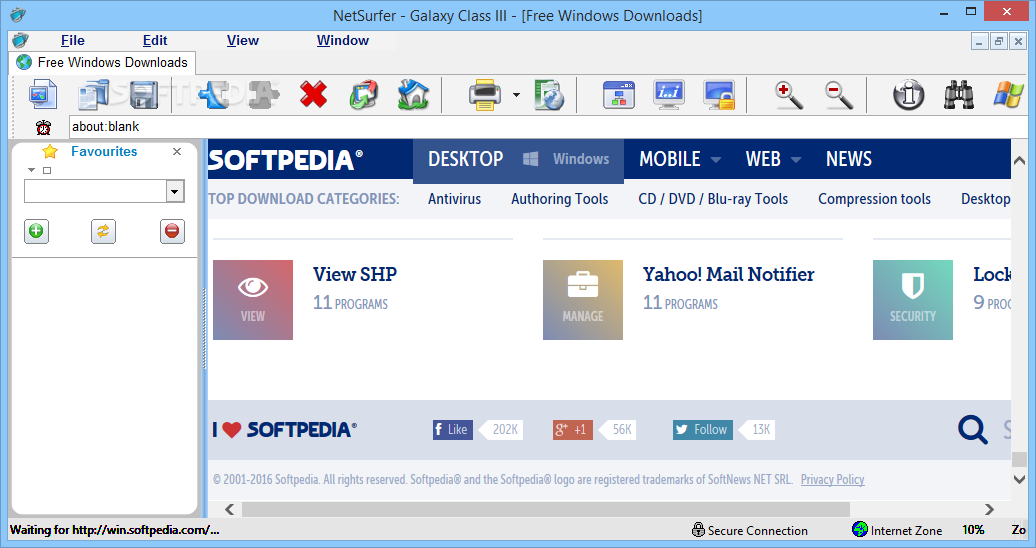Screen dimensions: 1036x548
Task: Open the Window menu
Action: coord(342,40)
